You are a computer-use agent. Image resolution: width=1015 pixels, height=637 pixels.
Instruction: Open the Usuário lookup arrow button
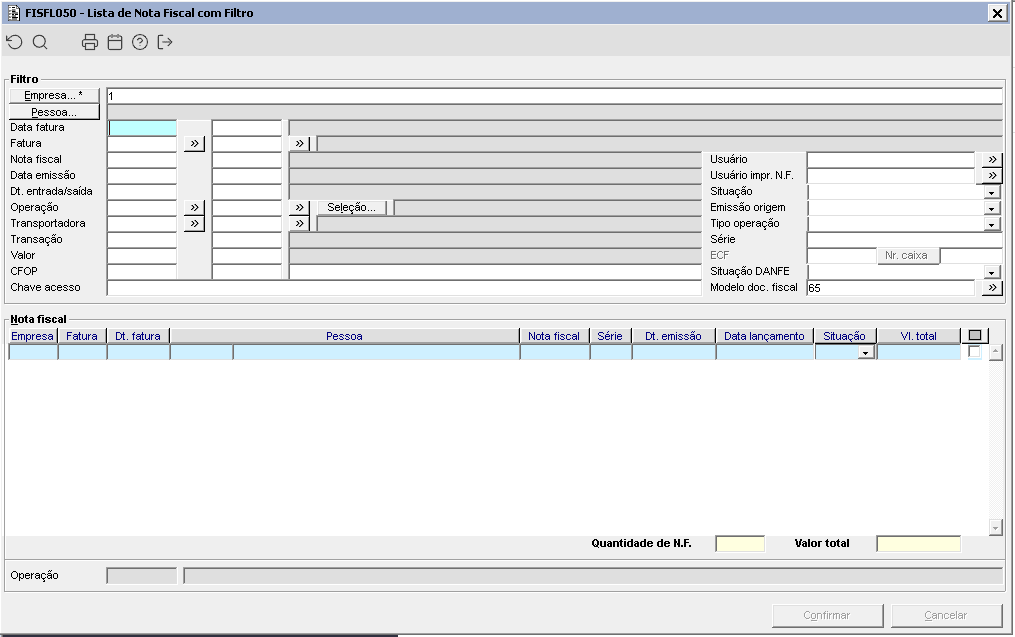(x=992, y=159)
